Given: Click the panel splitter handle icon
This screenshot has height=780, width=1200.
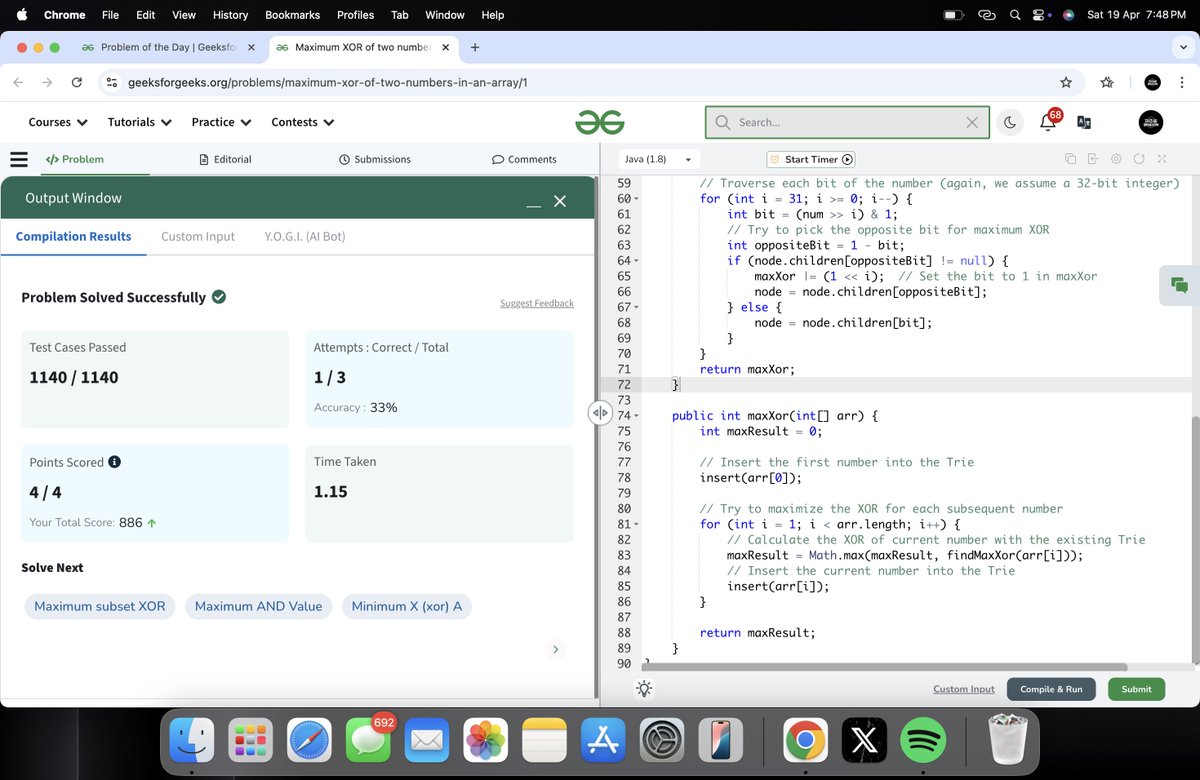Looking at the screenshot, I should pyautogui.click(x=599, y=412).
